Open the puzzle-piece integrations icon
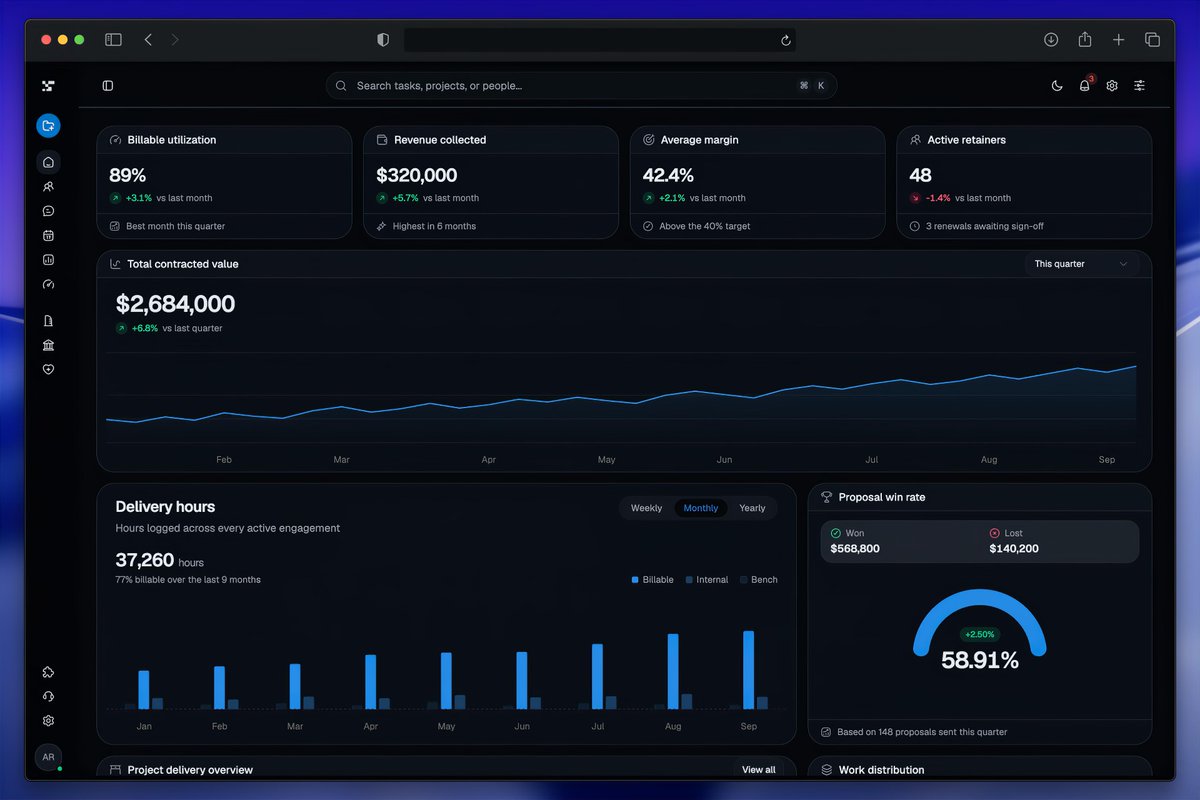The height and width of the screenshot is (800, 1200). point(48,672)
